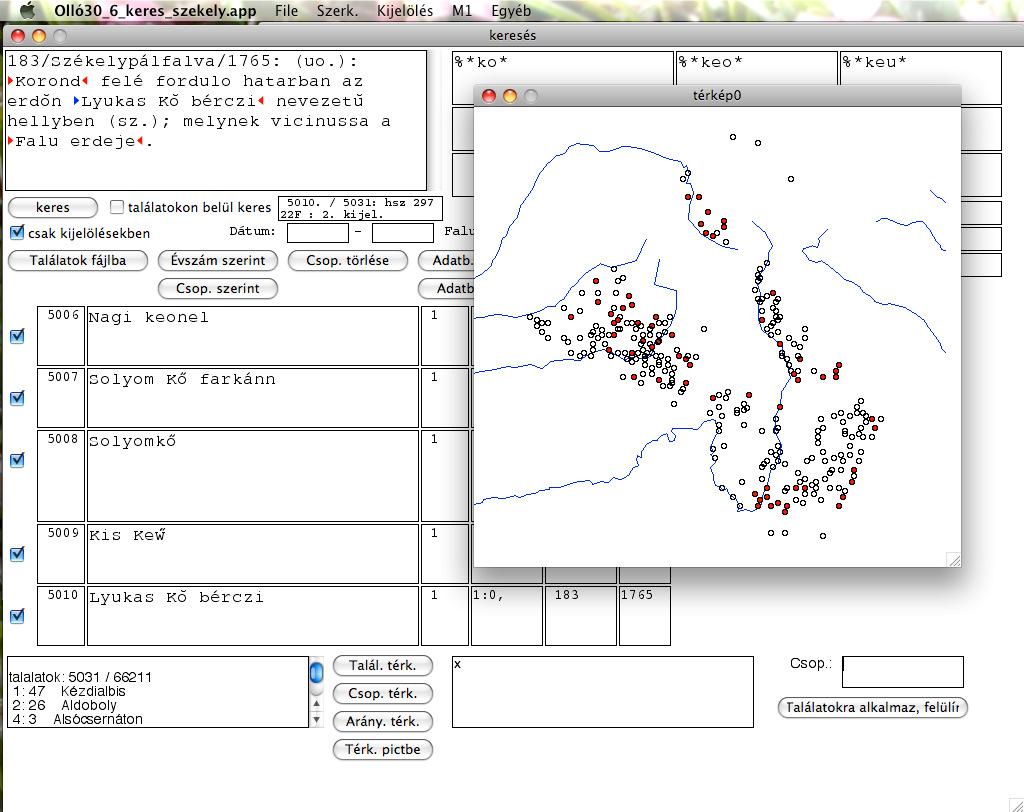Click Találatokra alkalmaz, felülír button

click(872, 707)
